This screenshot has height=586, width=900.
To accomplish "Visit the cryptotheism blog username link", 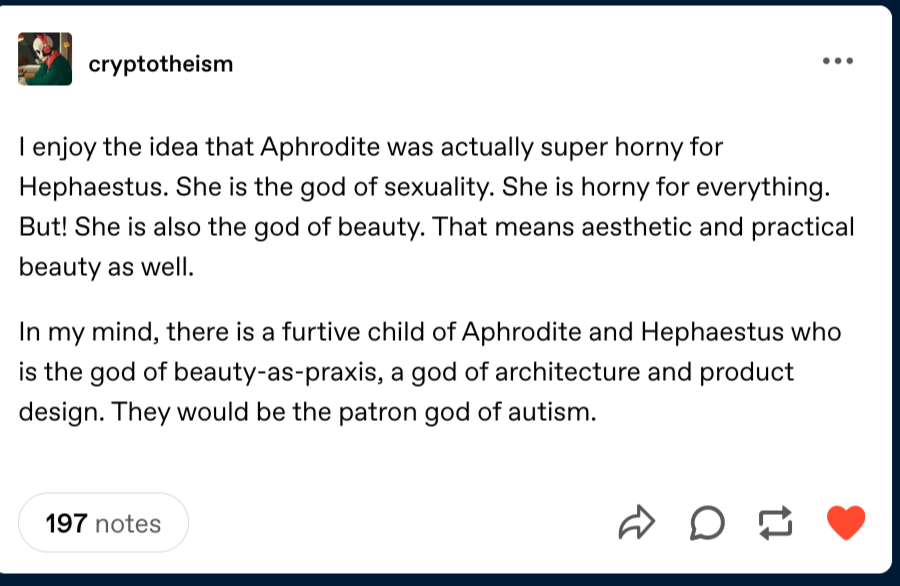I will (161, 64).
